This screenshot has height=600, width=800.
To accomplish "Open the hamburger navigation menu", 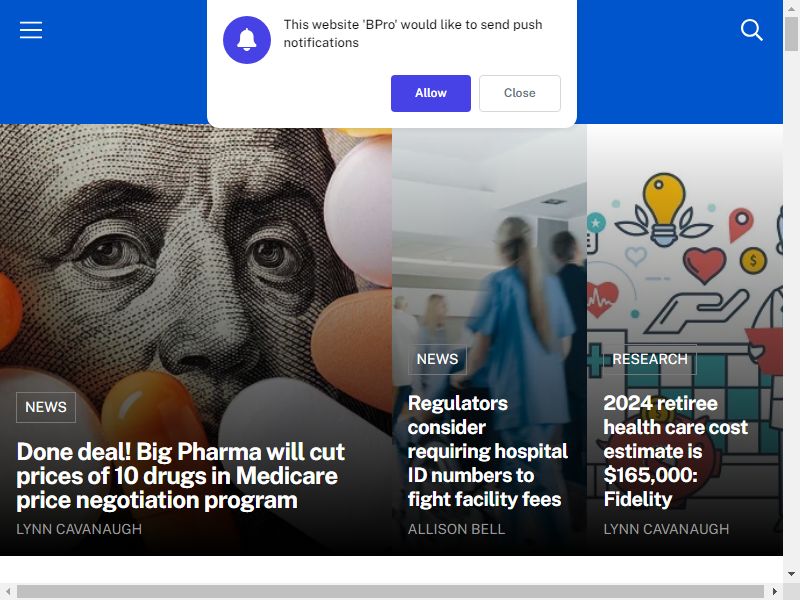I will coord(31,30).
